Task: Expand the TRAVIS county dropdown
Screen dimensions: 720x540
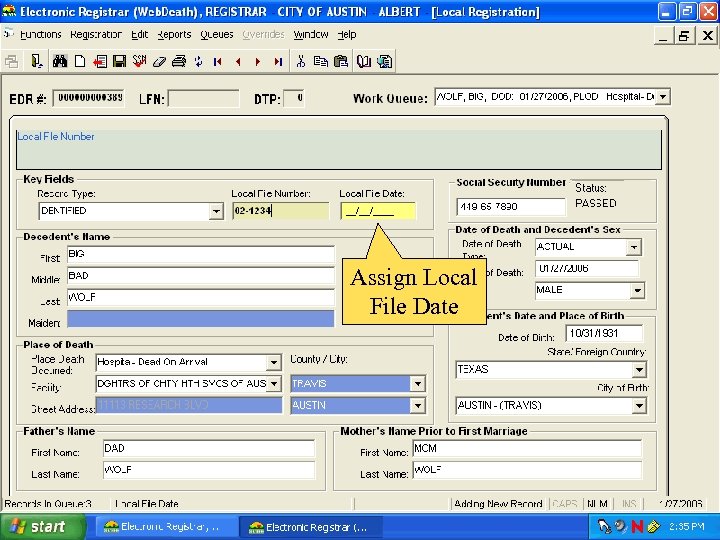Action: pyautogui.click(x=417, y=383)
